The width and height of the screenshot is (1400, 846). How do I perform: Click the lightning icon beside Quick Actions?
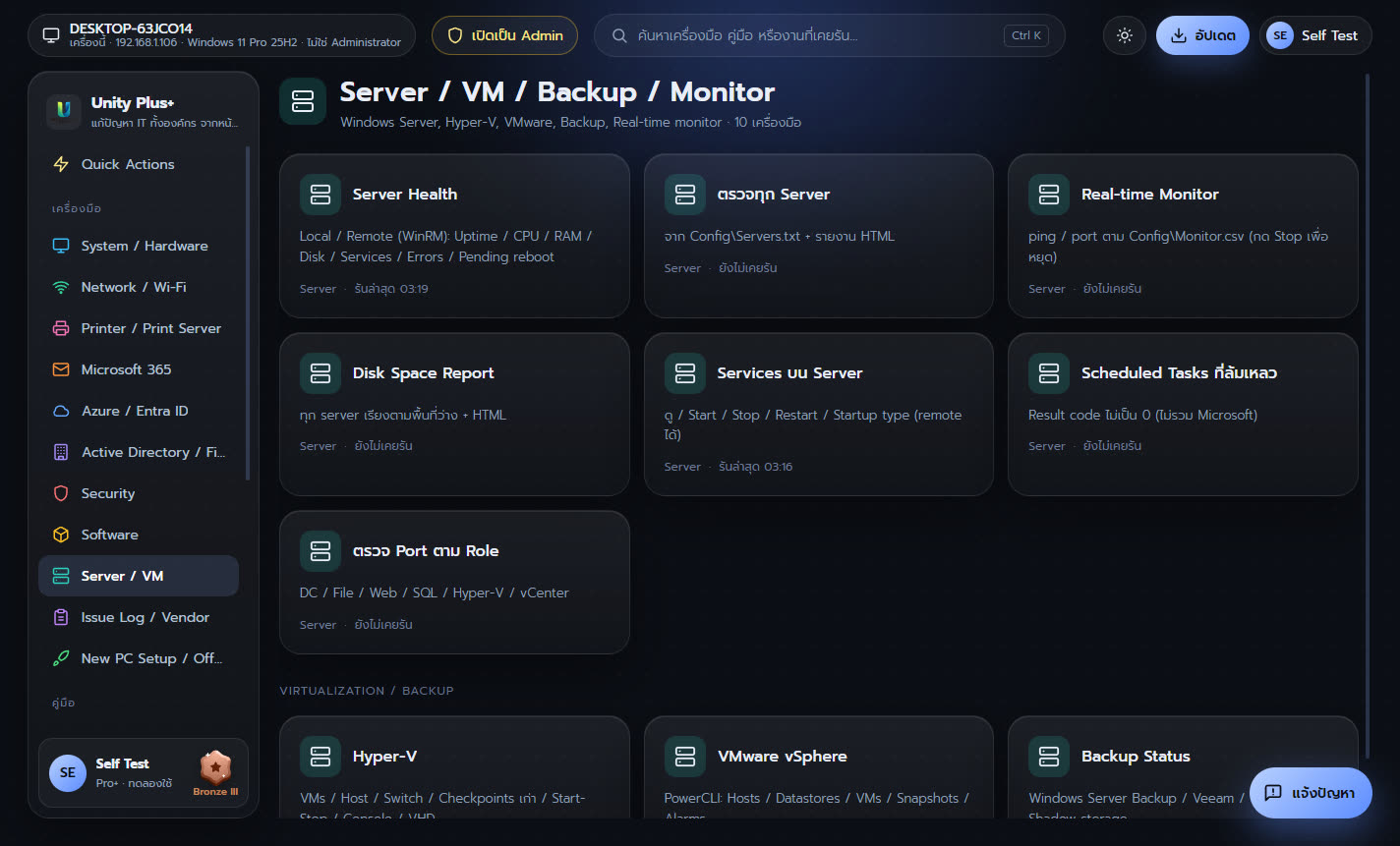pos(61,164)
